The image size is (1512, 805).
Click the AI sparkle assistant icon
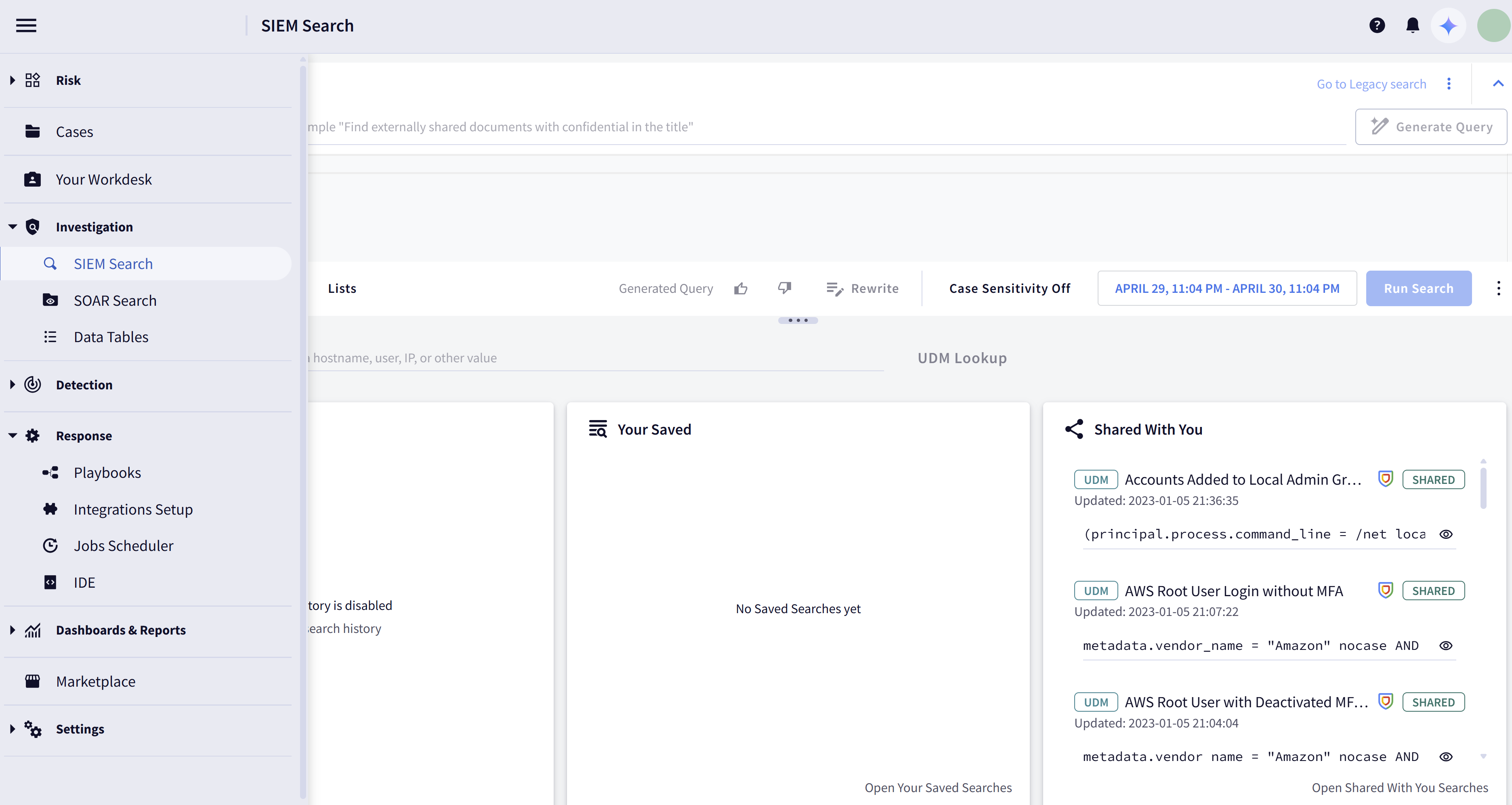coord(1449,25)
